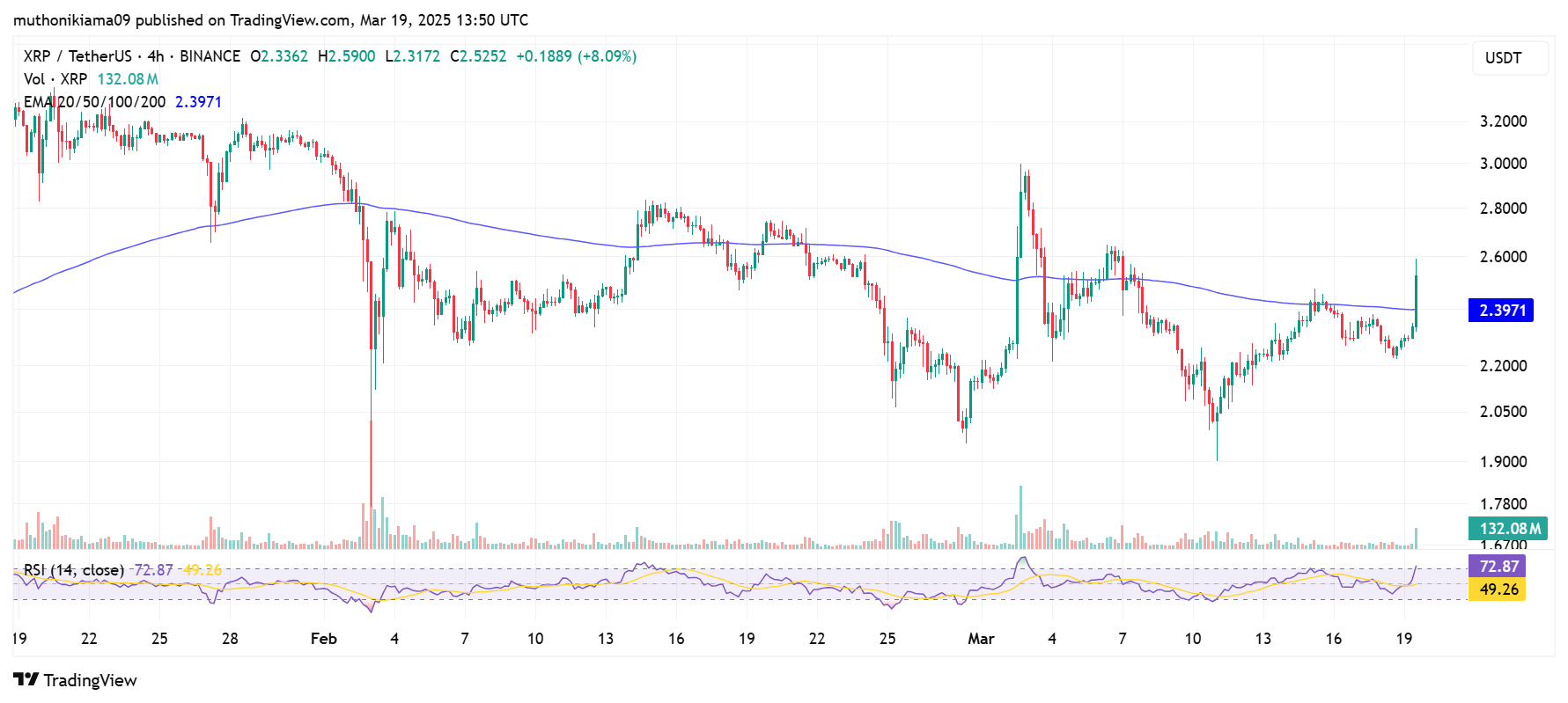Click the 49.26 value in RSI legend

pos(202,570)
